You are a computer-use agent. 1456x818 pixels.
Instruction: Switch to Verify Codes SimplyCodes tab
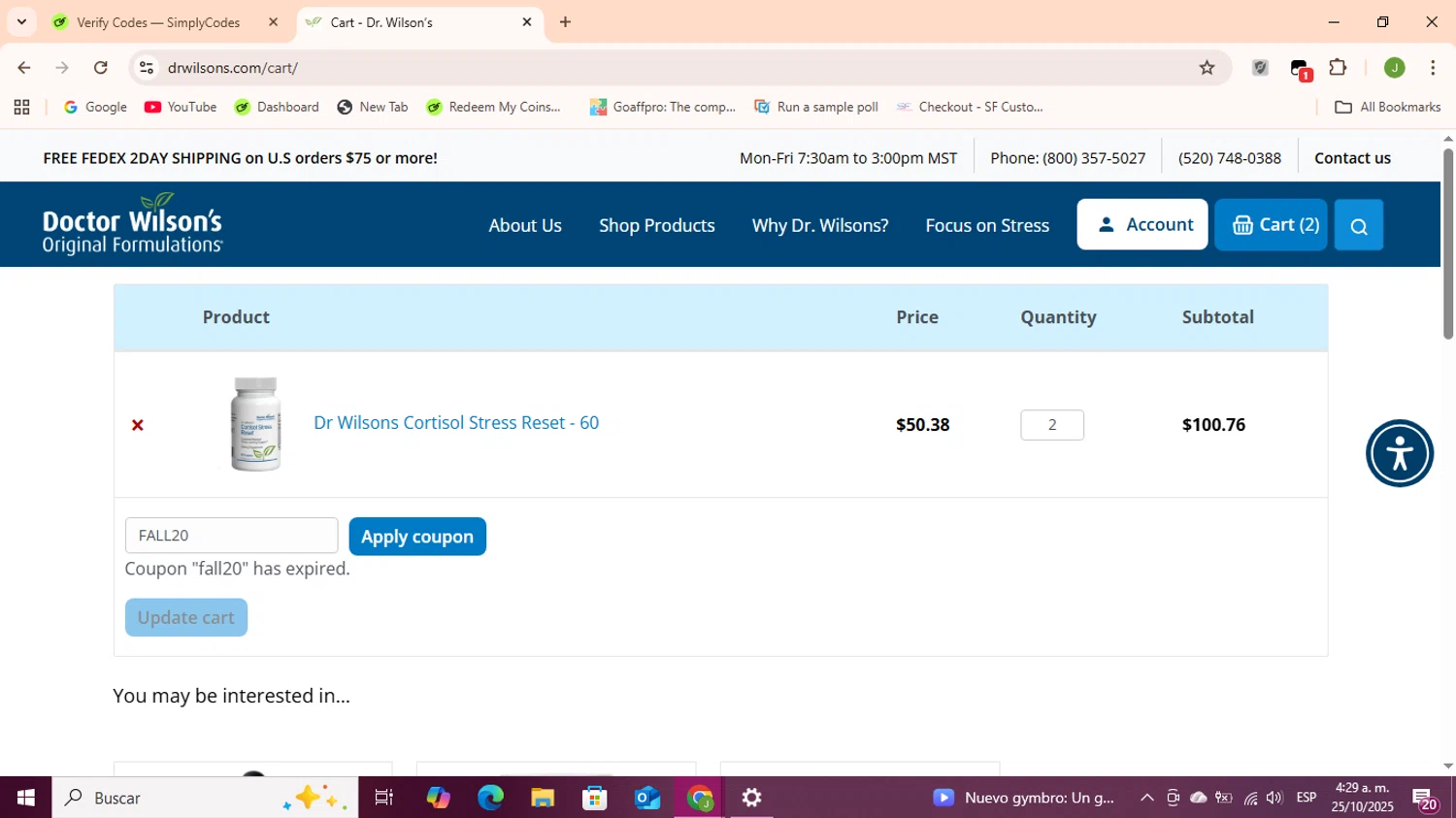tap(158, 22)
